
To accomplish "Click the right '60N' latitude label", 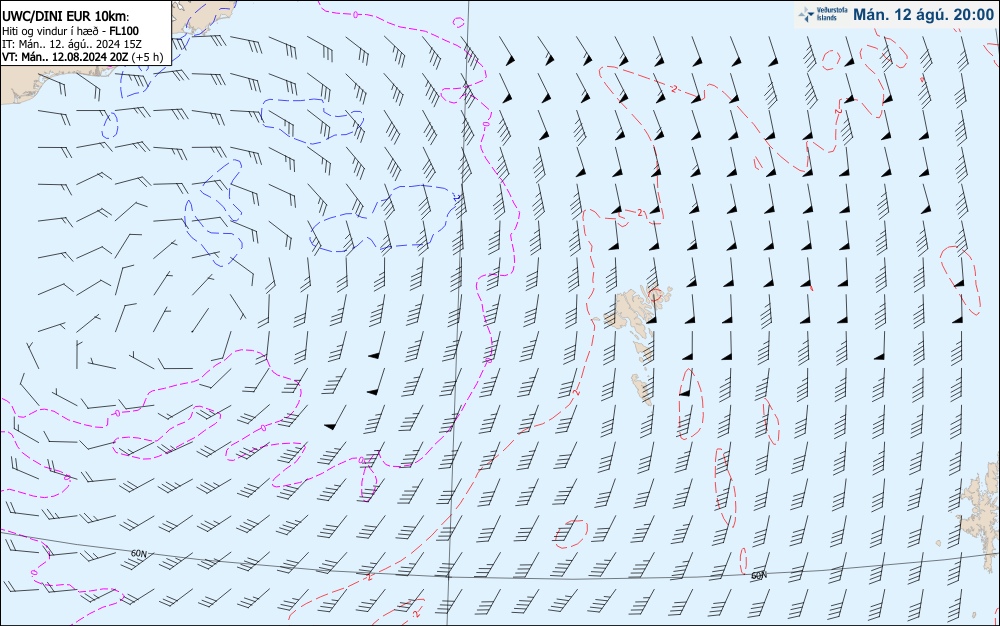I will coord(758,575).
